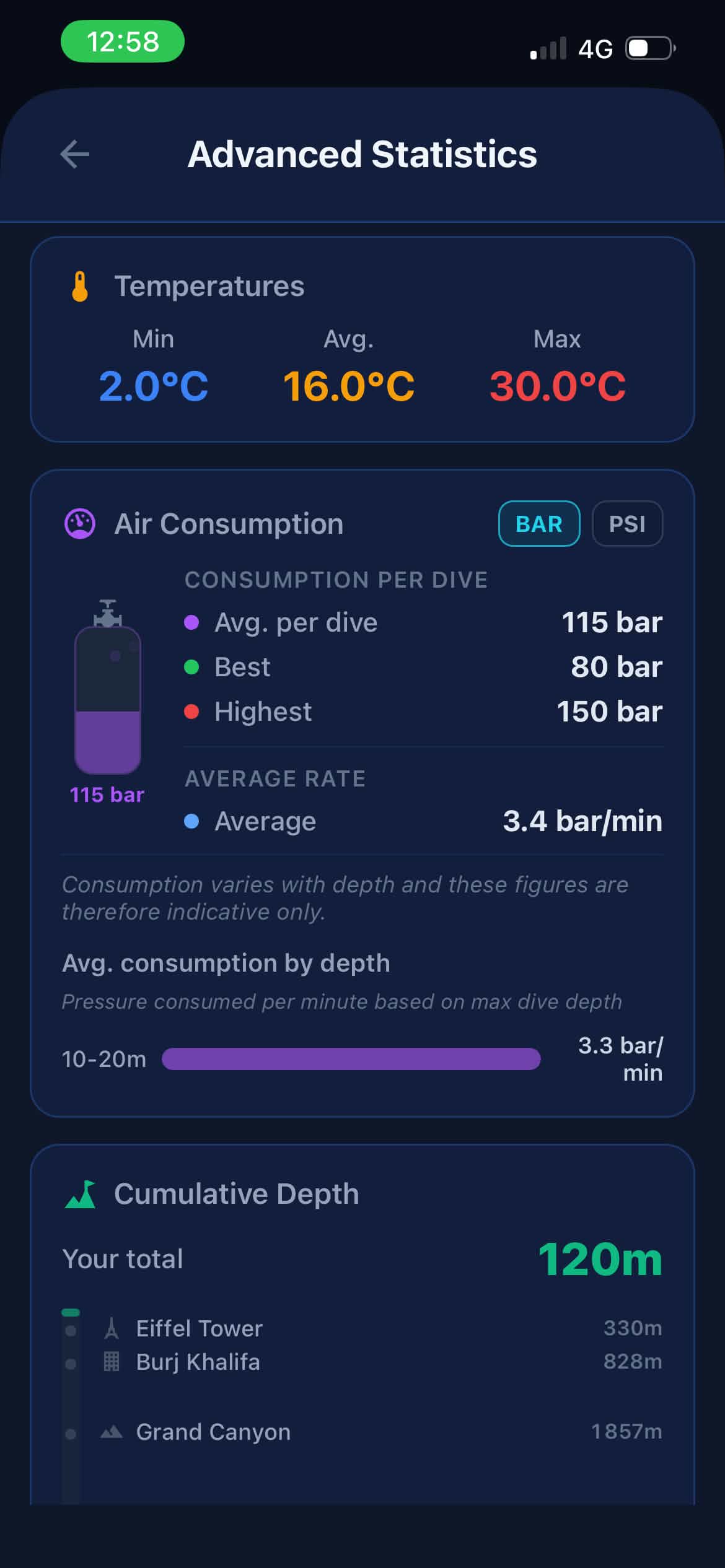
Task: Tap the 10-20m consumption progress bar
Action: tap(351, 1059)
